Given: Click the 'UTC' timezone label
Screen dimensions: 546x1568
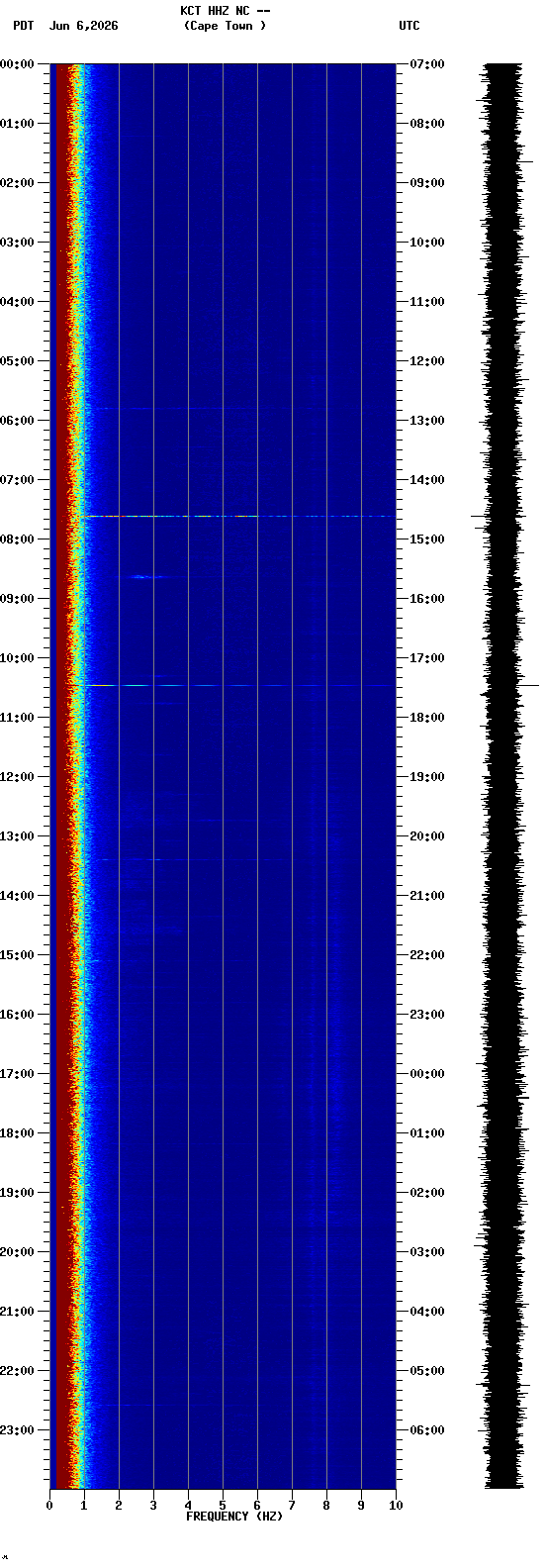Looking at the screenshot, I should click(409, 26).
